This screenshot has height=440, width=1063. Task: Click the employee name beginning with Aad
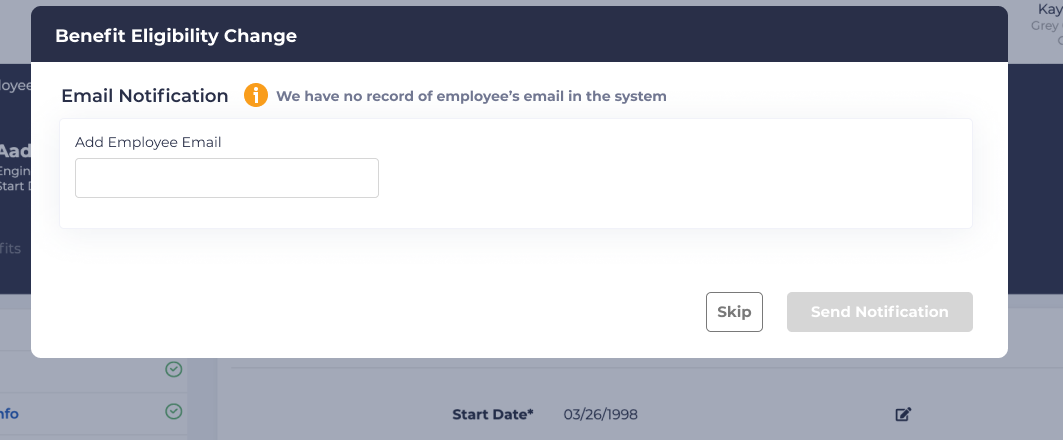14,151
